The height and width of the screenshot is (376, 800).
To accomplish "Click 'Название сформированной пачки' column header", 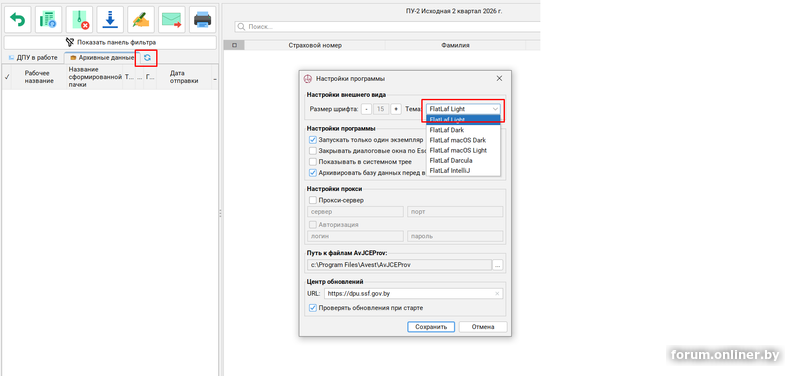I will click(x=94, y=77).
